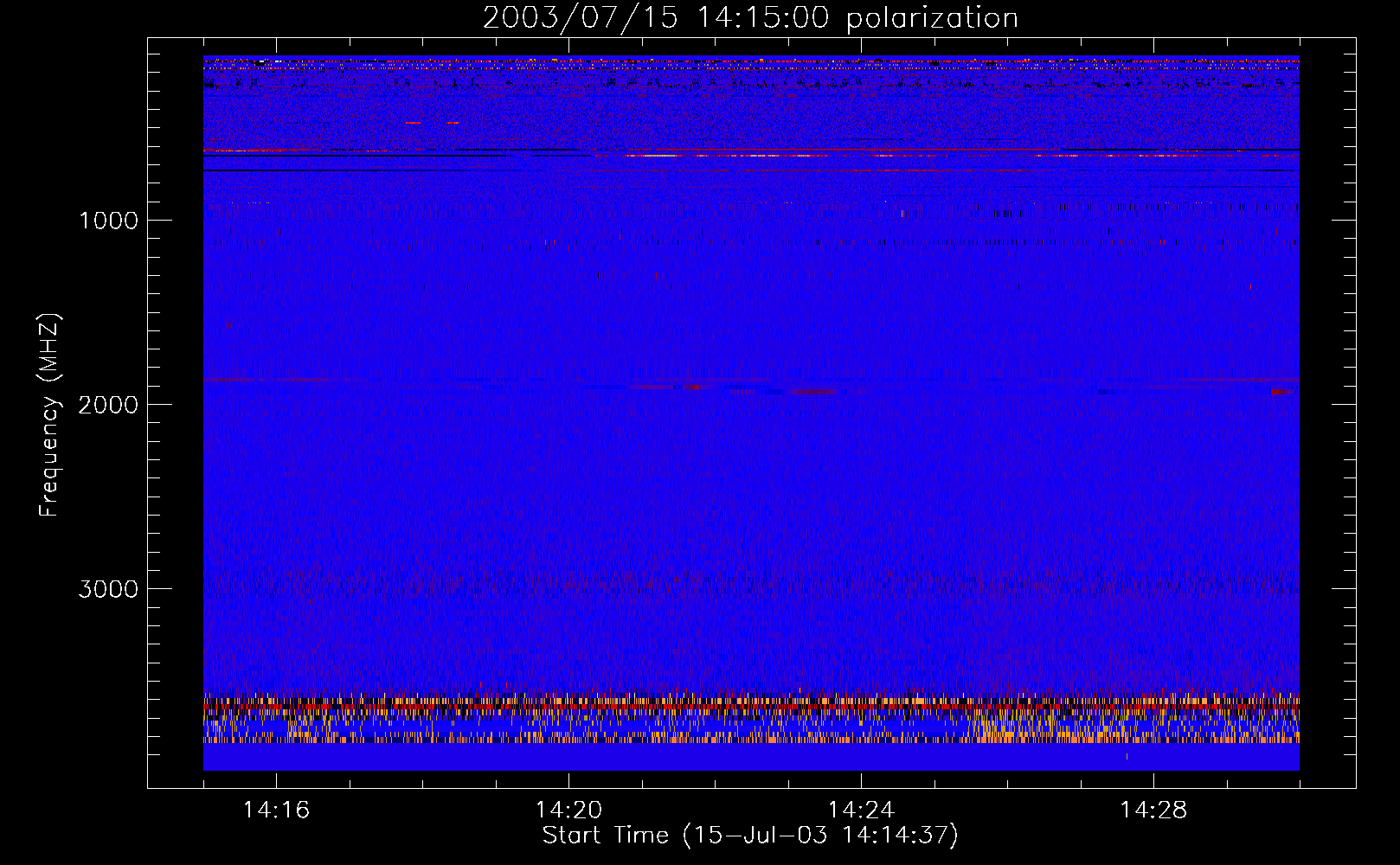Click the 14:28 time tick label
Screen dimensions: 1400x865
pos(1153,810)
